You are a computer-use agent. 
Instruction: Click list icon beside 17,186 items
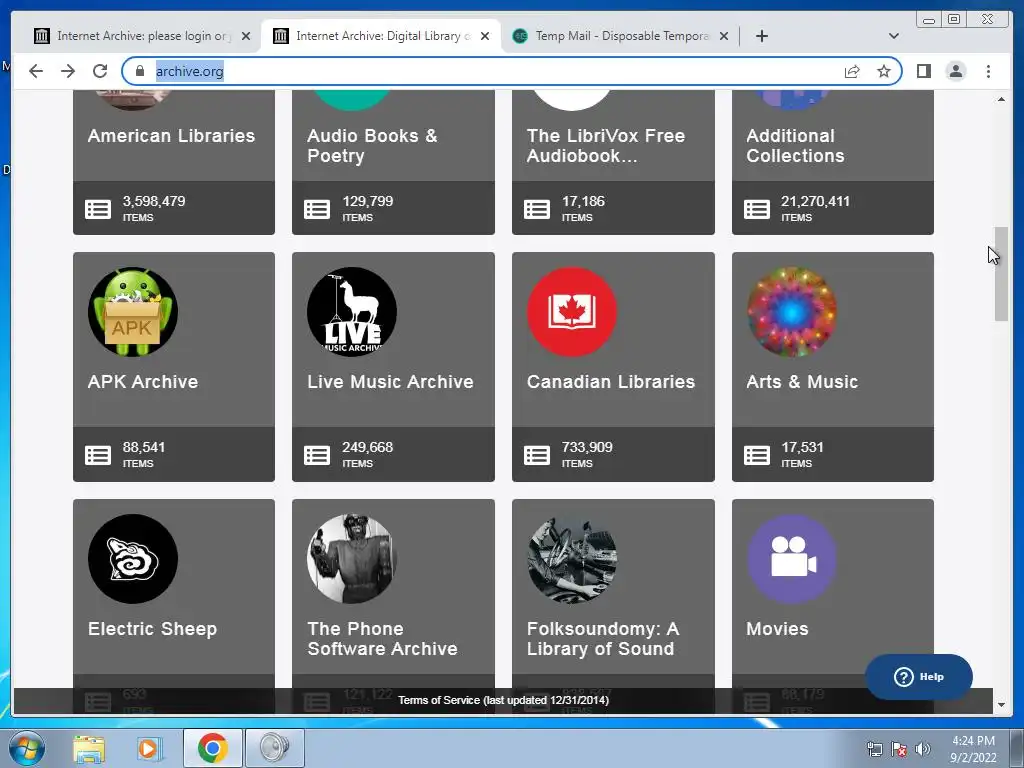pyautogui.click(x=537, y=209)
